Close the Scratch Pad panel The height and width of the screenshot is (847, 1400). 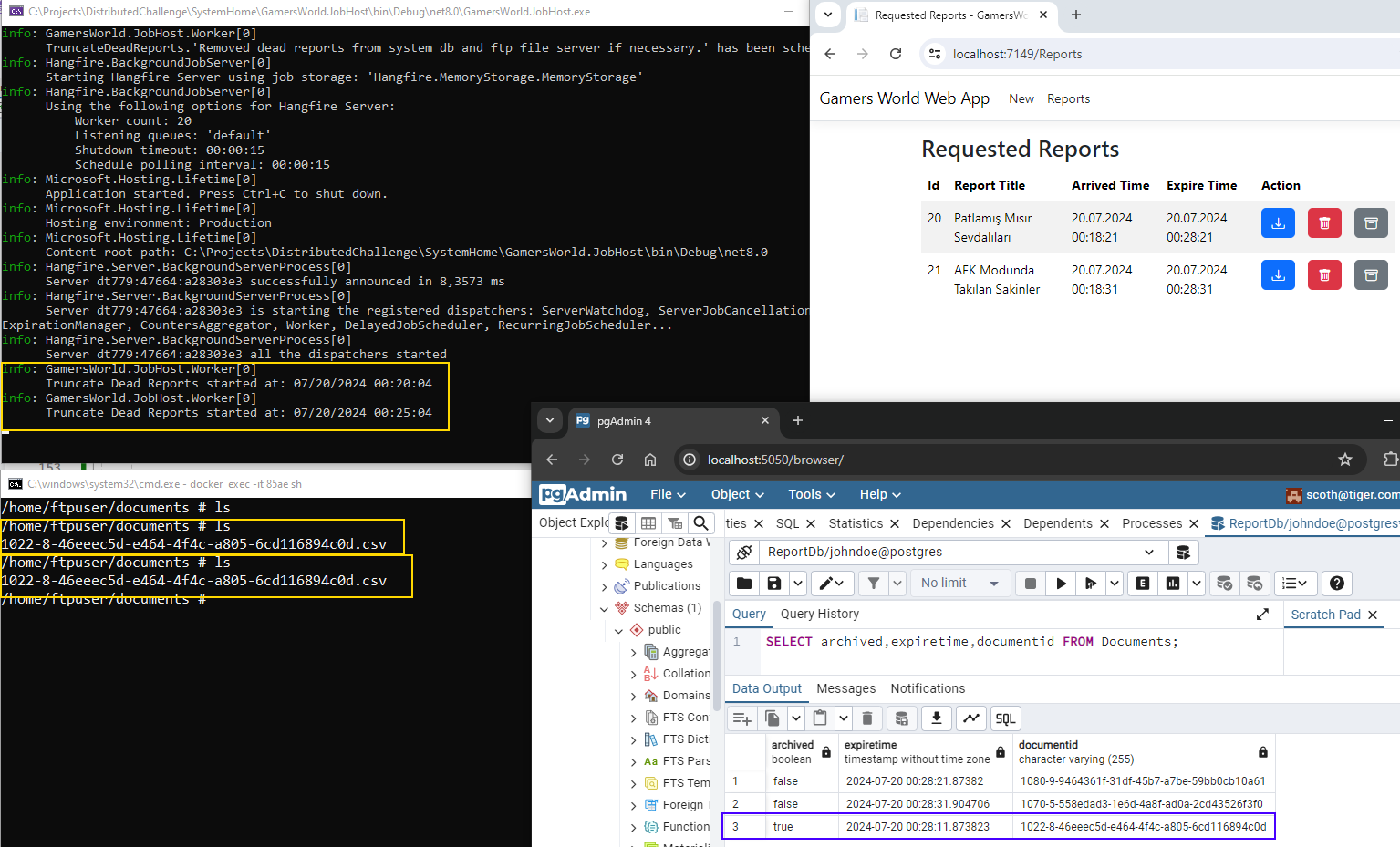pyautogui.click(x=1372, y=615)
